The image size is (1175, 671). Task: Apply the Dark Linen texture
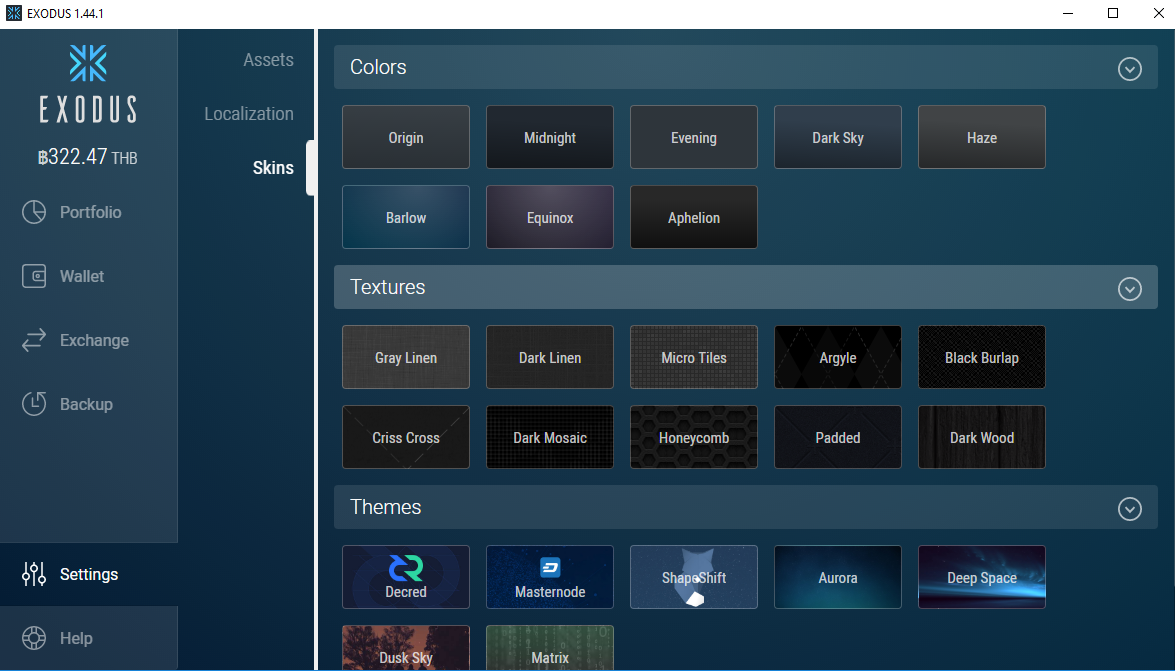(x=550, y=358)
